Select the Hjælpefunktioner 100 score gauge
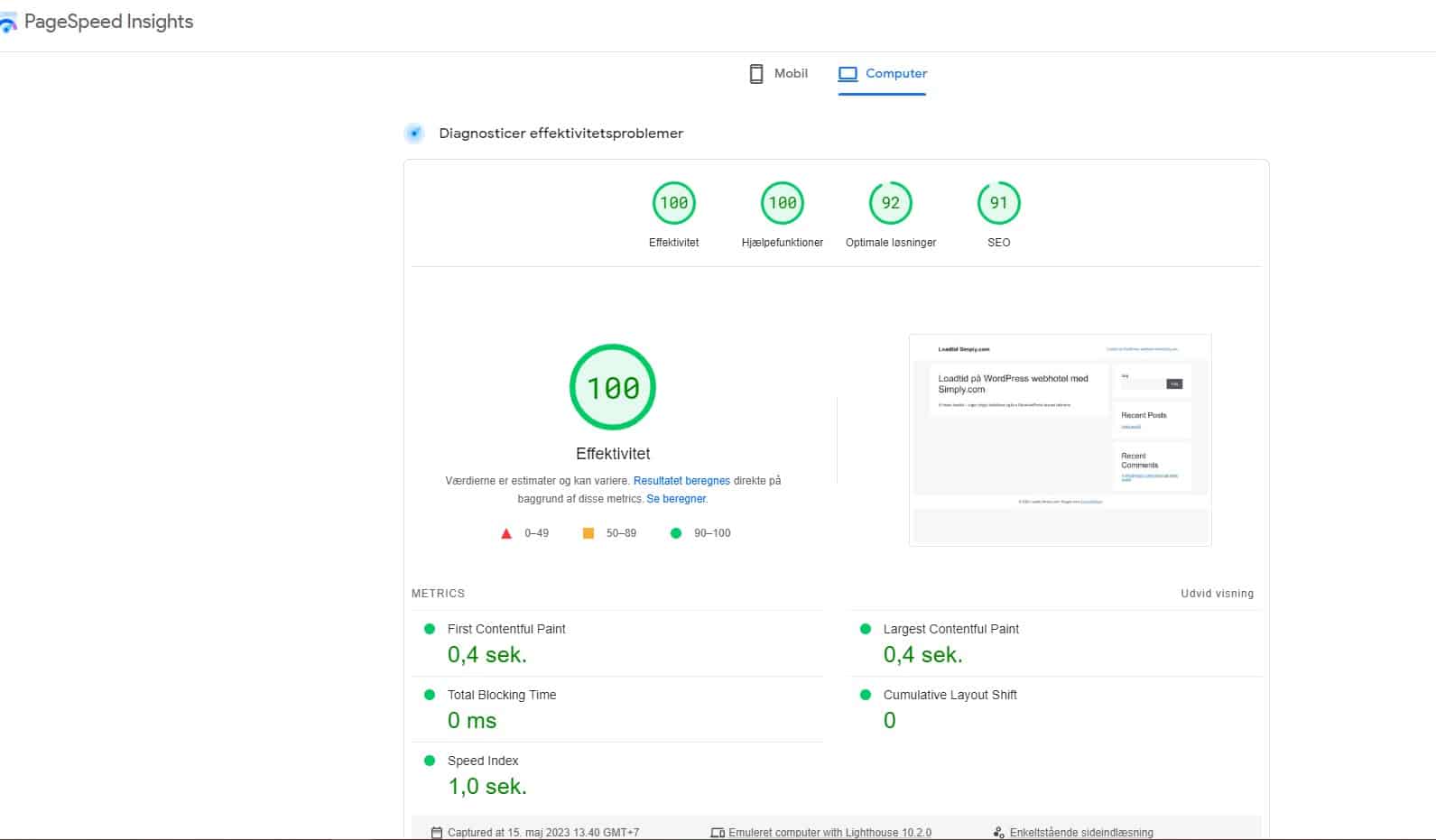1436x840 pixels. click(x=782, y=203)
